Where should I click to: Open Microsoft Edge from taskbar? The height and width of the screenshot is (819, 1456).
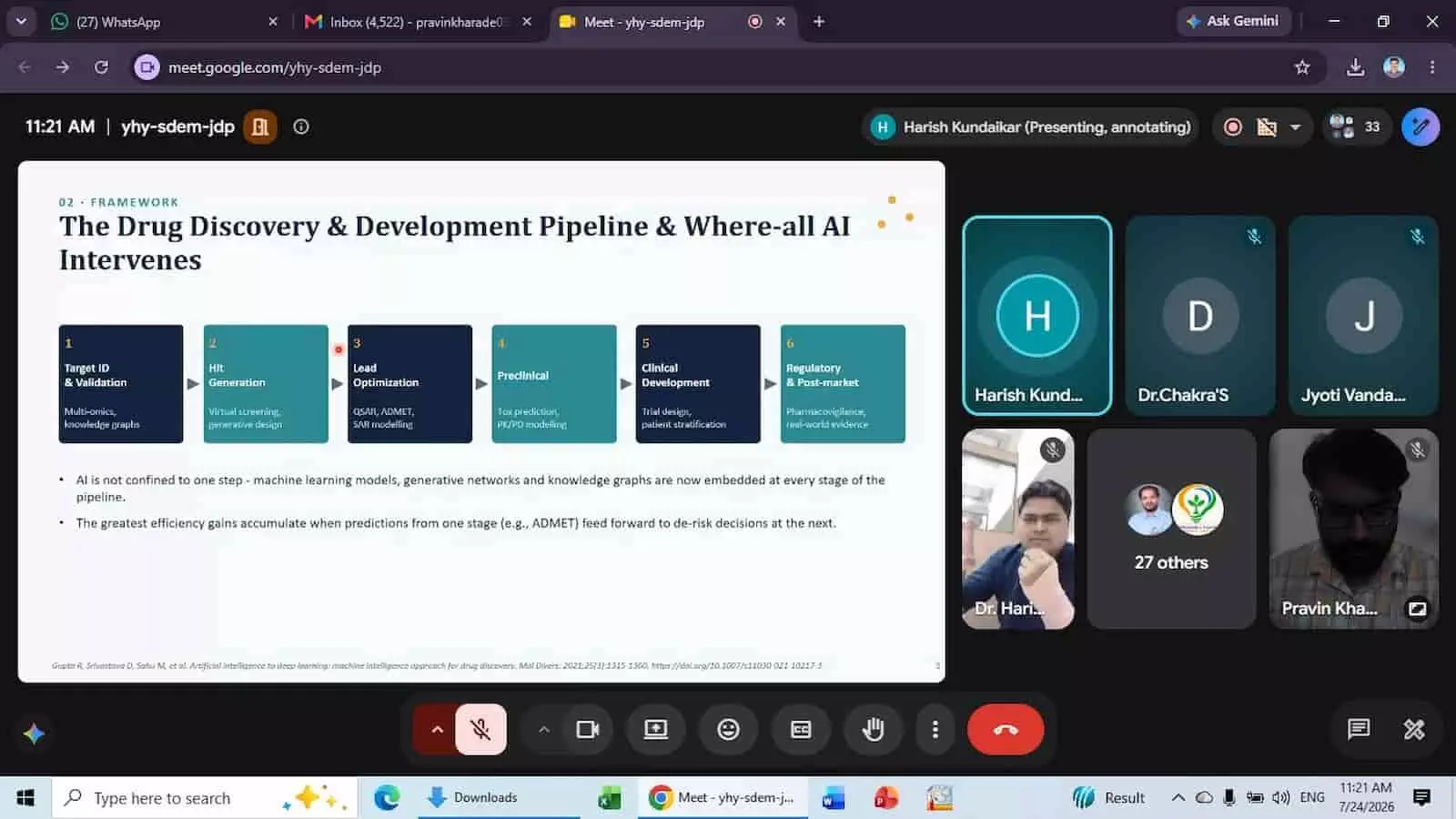(x=387, y=798)
